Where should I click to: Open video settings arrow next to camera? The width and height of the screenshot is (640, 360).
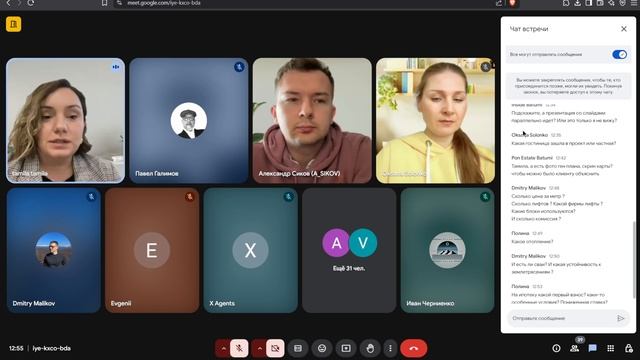[259, 348]
